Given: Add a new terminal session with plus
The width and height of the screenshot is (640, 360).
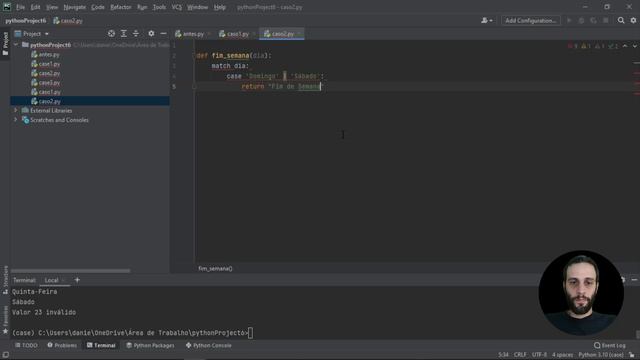Looking at the screenshot, I should (x=77, y=280).
